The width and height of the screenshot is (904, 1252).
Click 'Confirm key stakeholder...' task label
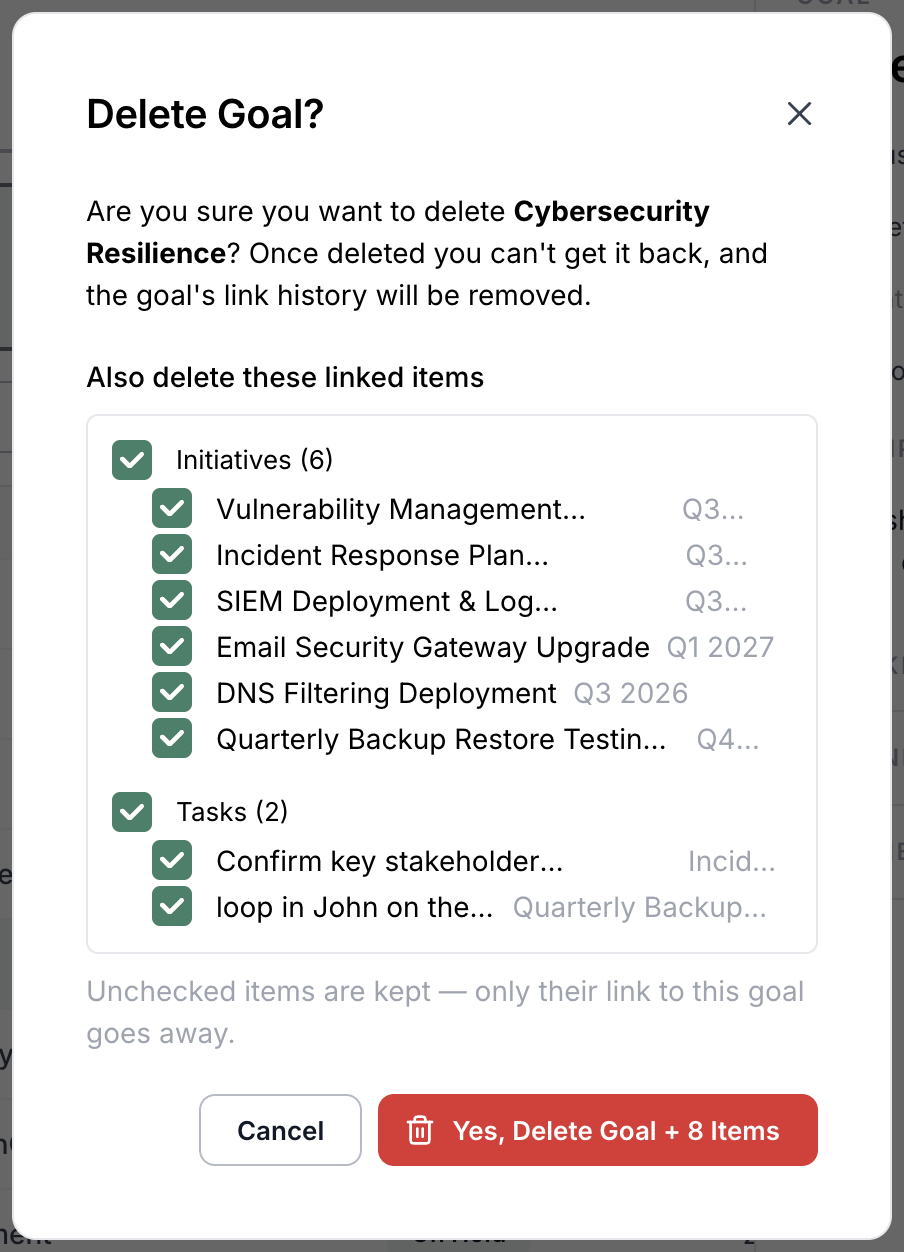390,861
